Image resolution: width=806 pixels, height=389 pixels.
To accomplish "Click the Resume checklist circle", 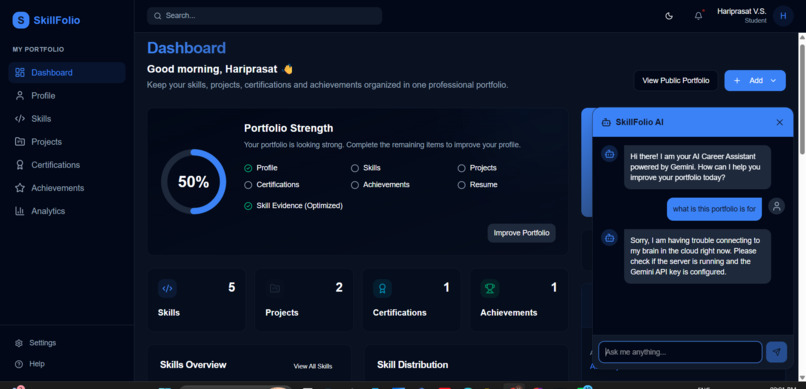I will tap(461, 184).
